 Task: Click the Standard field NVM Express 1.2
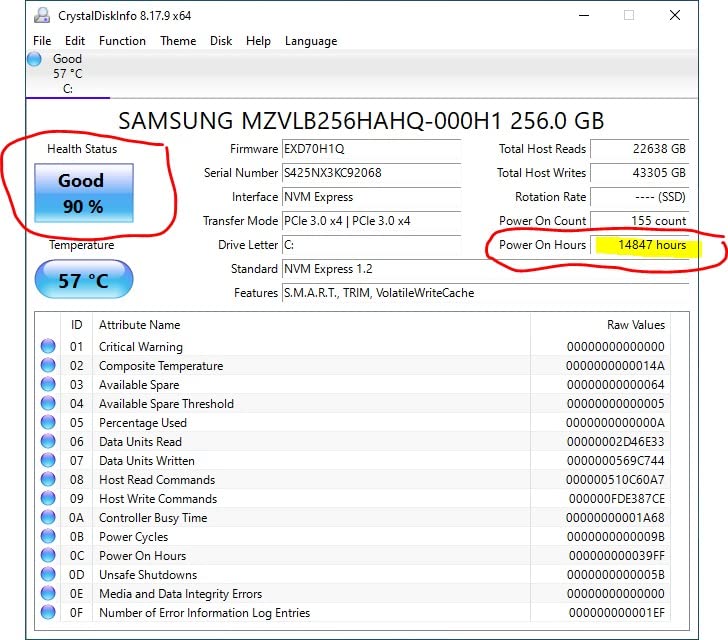[x=485, y=269]
